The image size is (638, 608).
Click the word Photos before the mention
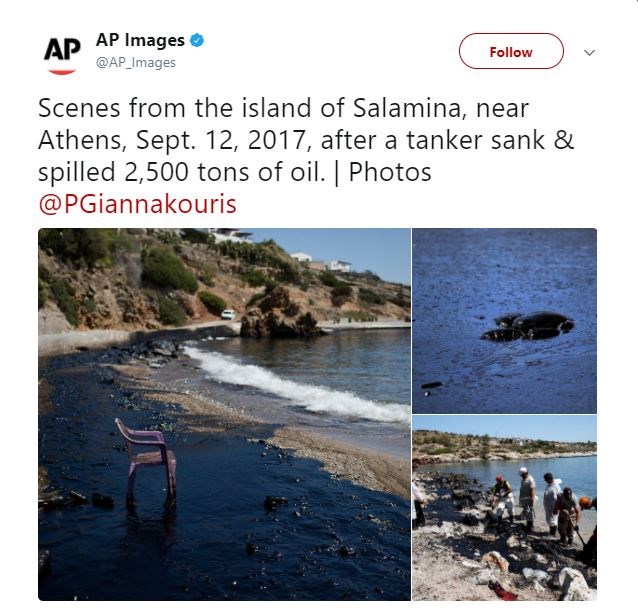(x=390, y=172)
